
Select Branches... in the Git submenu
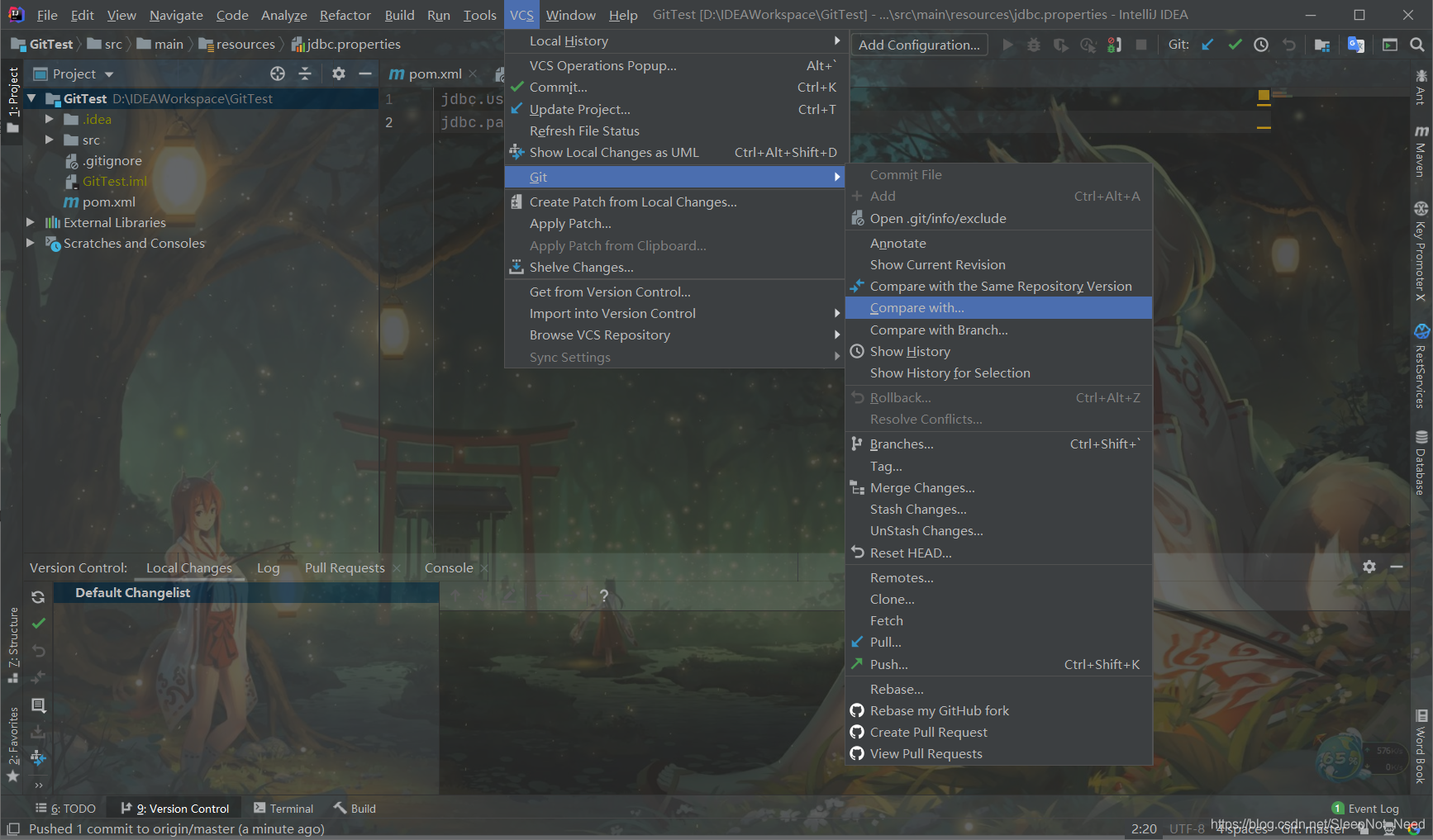[998, 444]
